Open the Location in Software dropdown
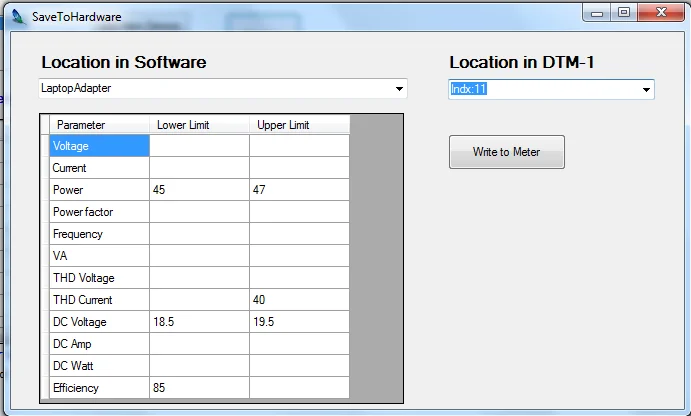The height and width of the screenshot is (416, 691). [399, 88]
